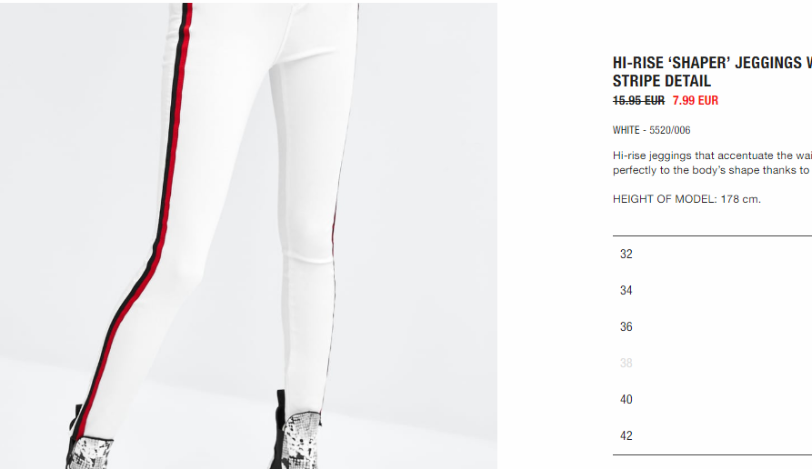Open the jeggings product photo
This screenshot has height=469, width=812.
(x=249, y=236)
